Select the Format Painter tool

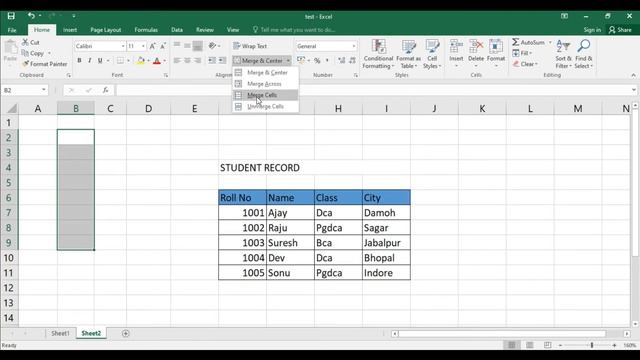pyautogui.click(x=44, y=64)
